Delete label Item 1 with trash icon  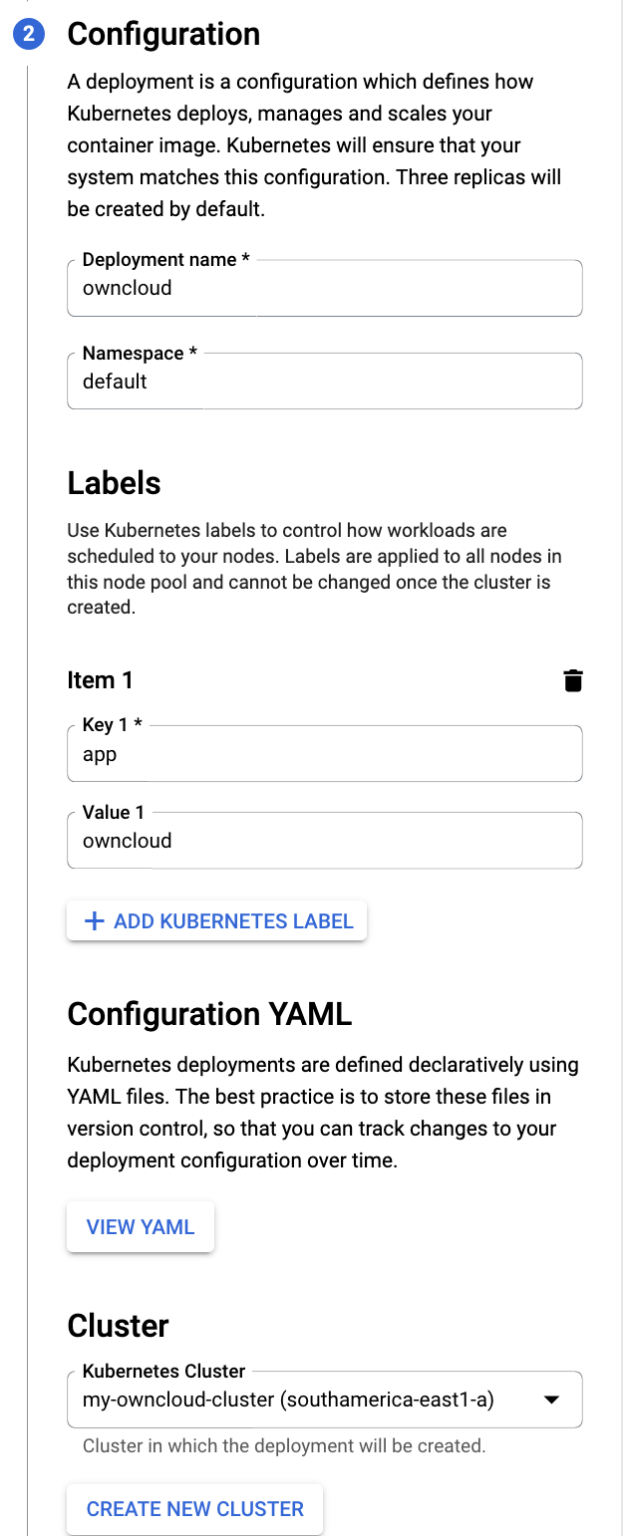[x=572, y=681]
